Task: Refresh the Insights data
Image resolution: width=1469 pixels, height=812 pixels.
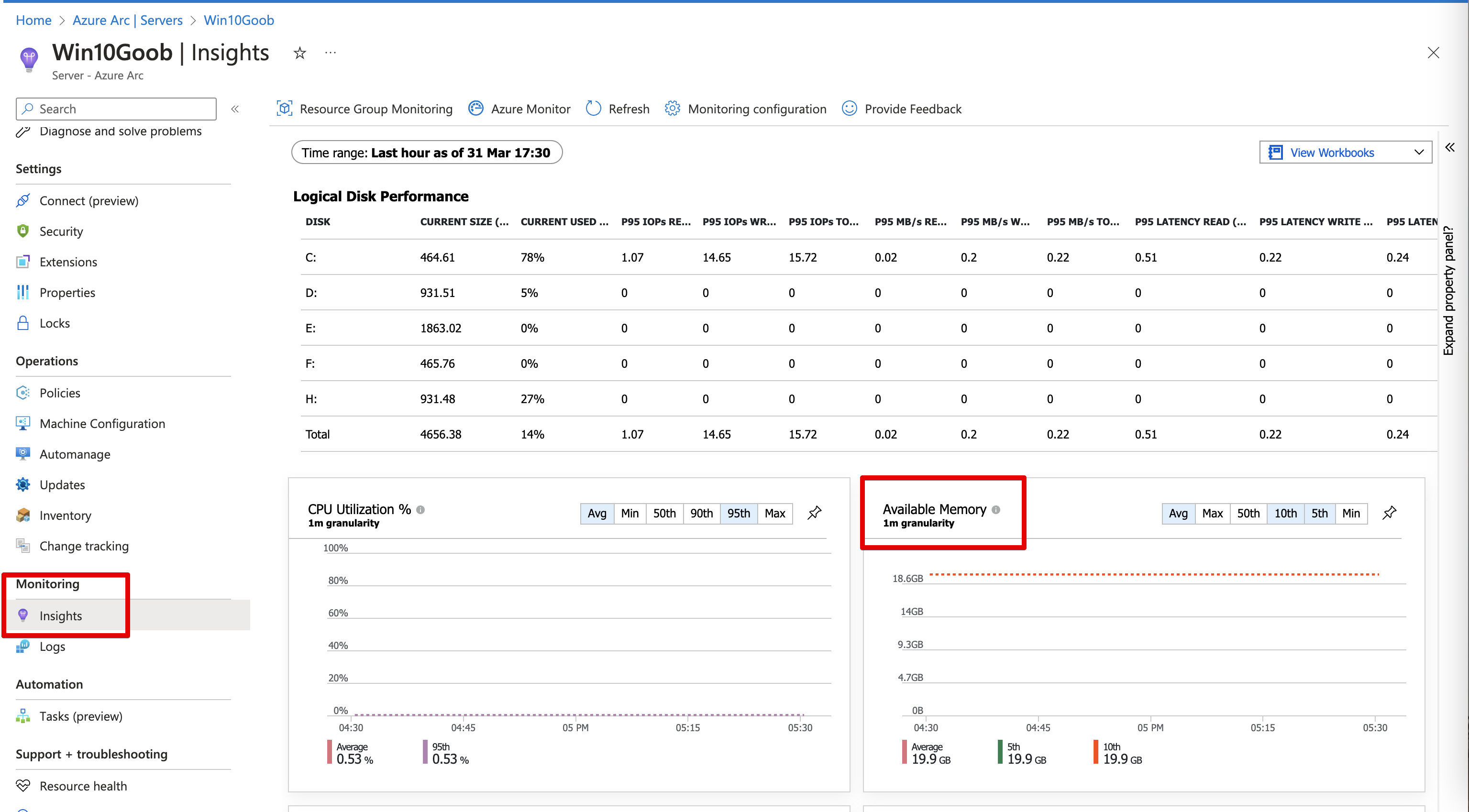Action: [617, 109]
